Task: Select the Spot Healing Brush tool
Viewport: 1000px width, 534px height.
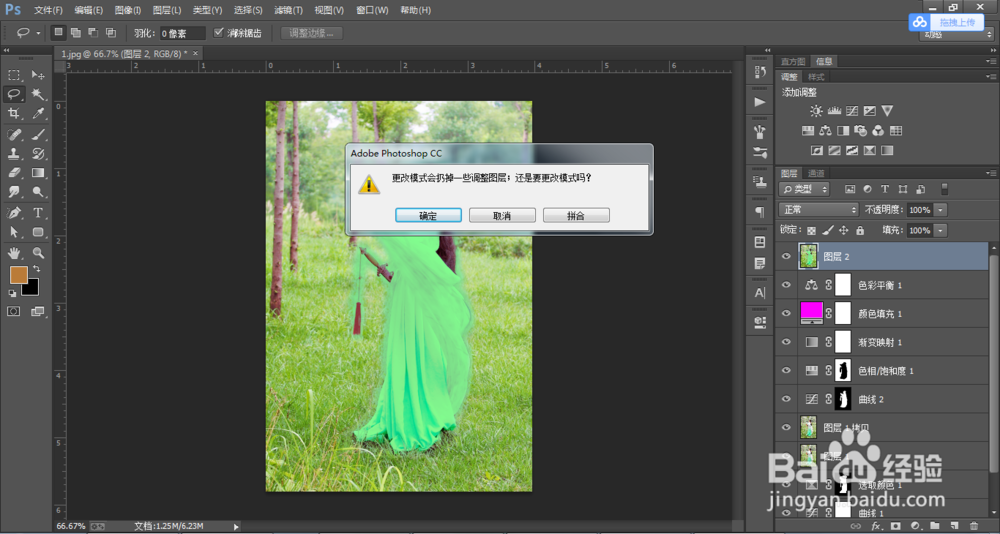Action: click(14, 135)
